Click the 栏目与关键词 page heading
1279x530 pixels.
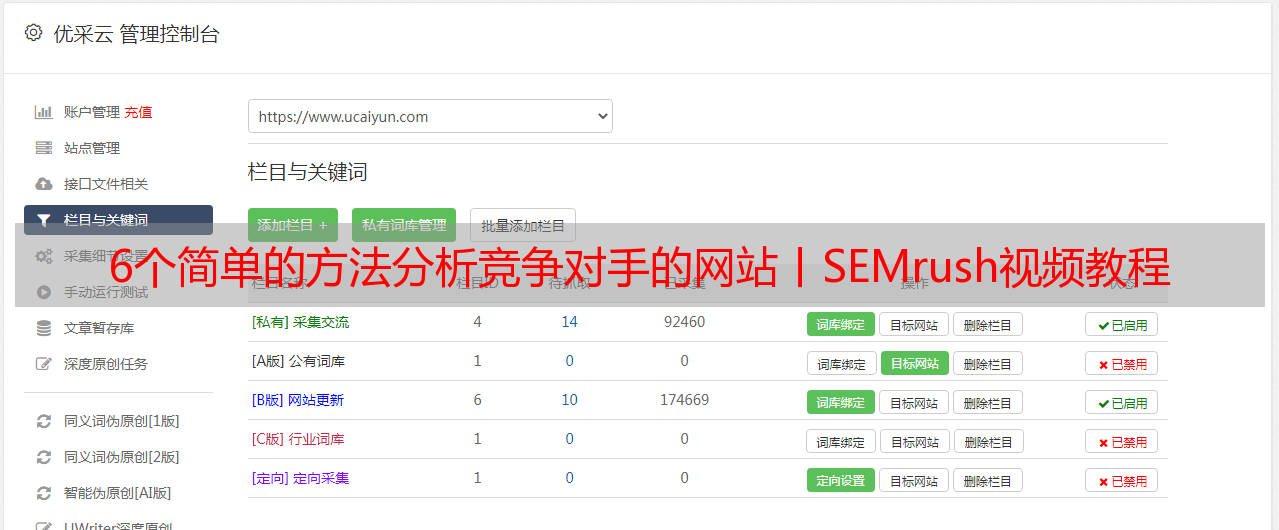(308, 172)
